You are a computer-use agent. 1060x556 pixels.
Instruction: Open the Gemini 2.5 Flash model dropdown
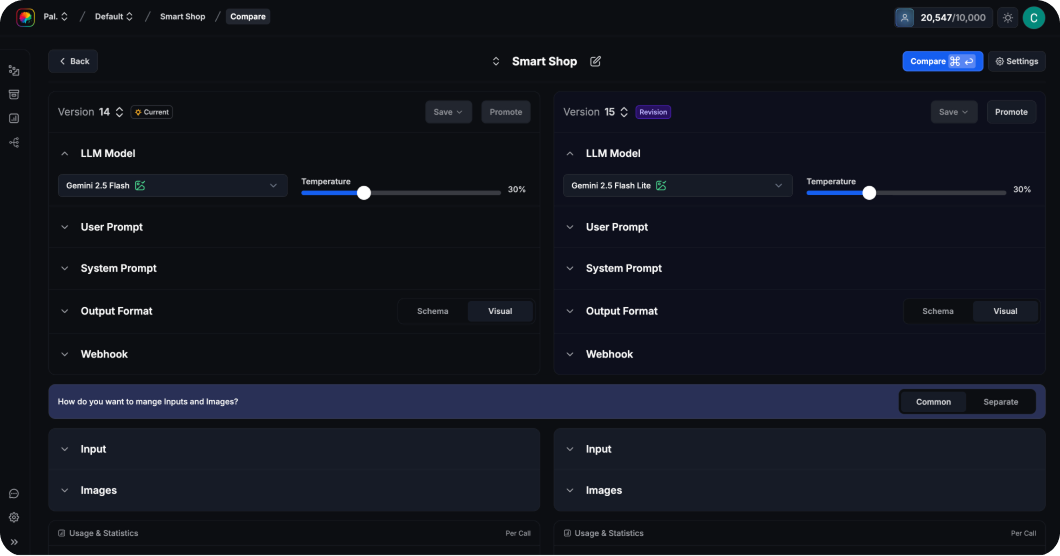click(173, 185)
